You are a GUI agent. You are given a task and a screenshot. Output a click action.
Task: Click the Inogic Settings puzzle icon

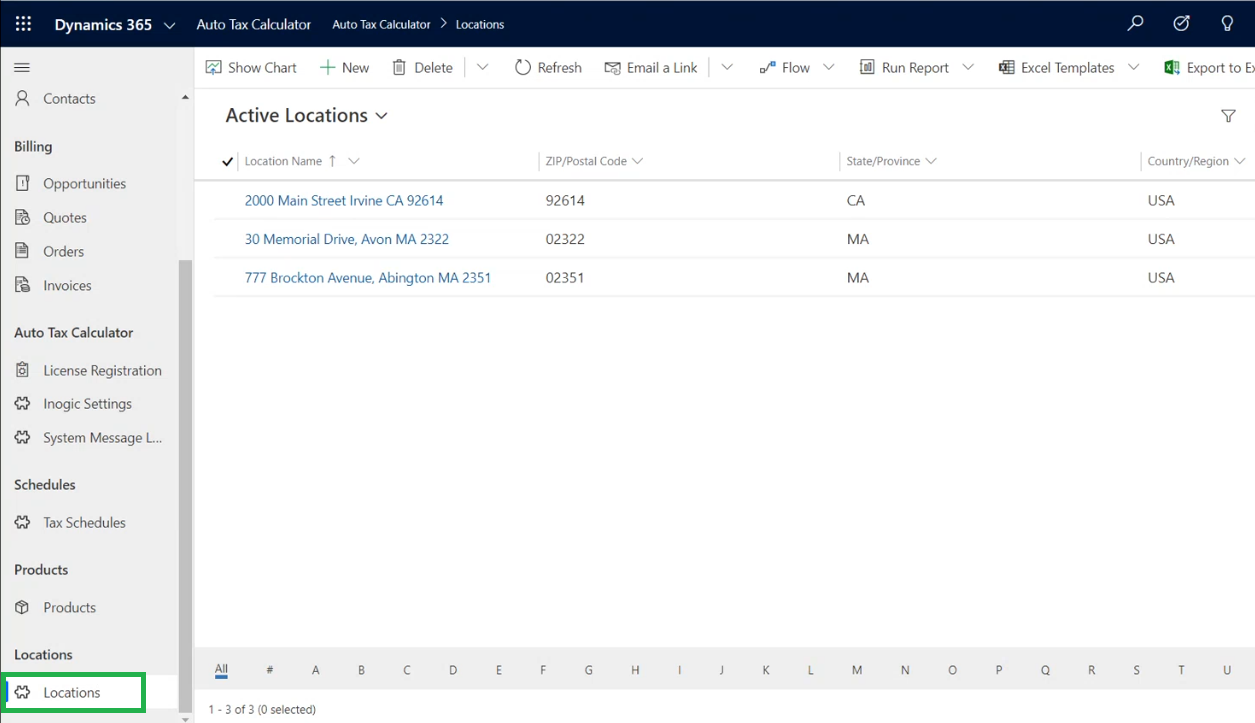pos(23,403)
